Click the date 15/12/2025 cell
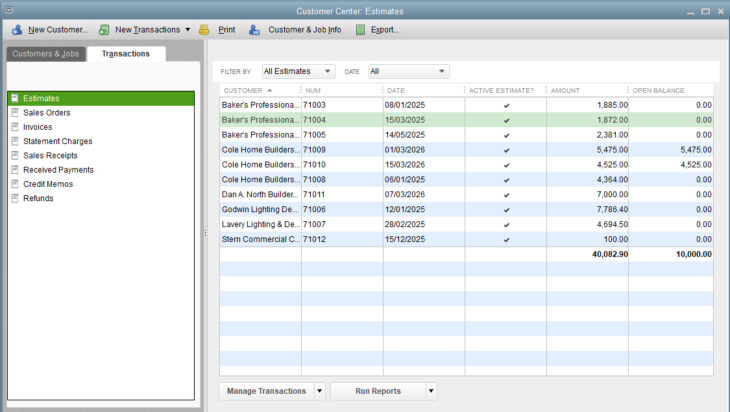The width and height of the screenshot is (730, 412). click(424, 239)
